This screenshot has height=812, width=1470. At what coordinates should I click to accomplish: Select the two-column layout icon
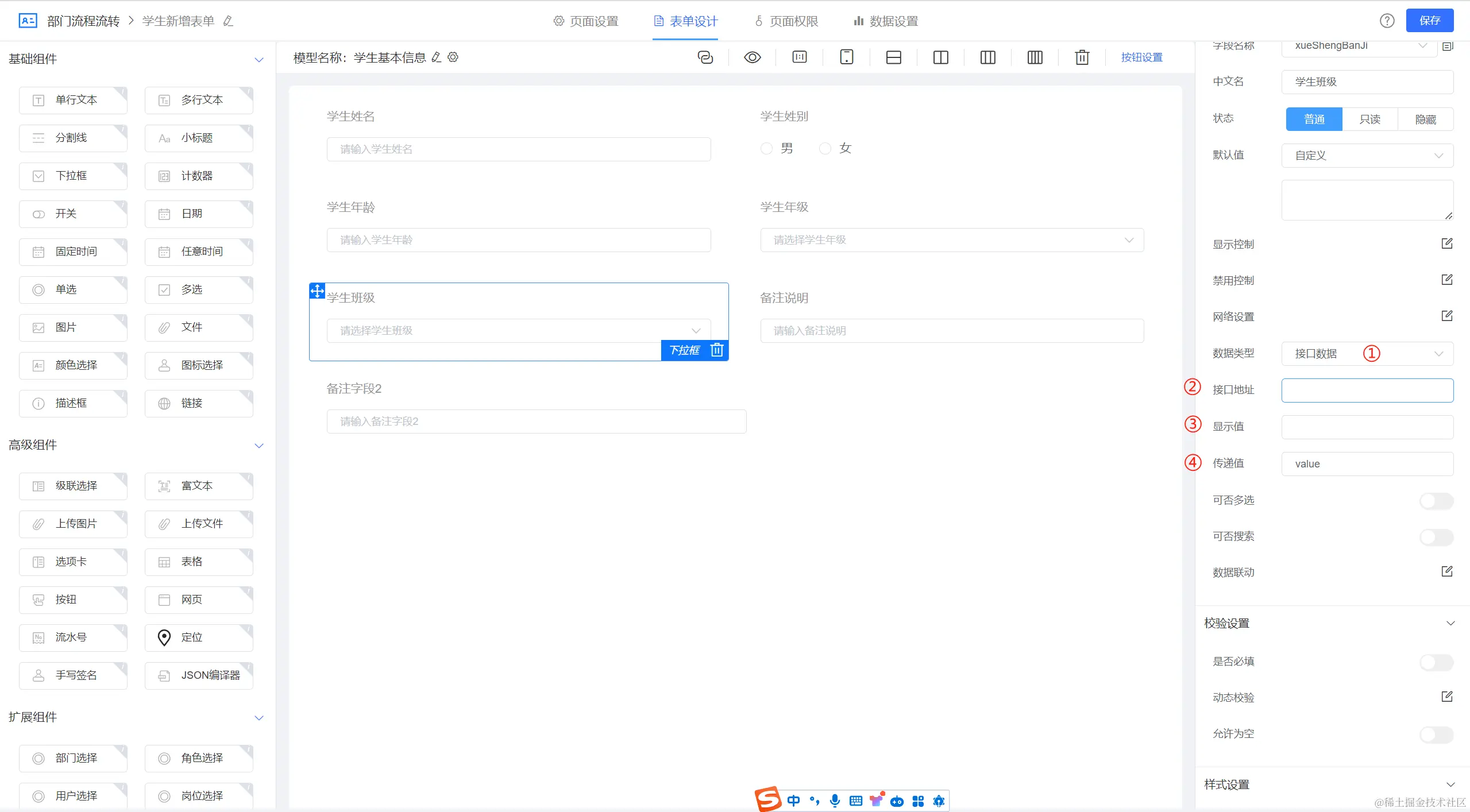click(x=940, y=57)
